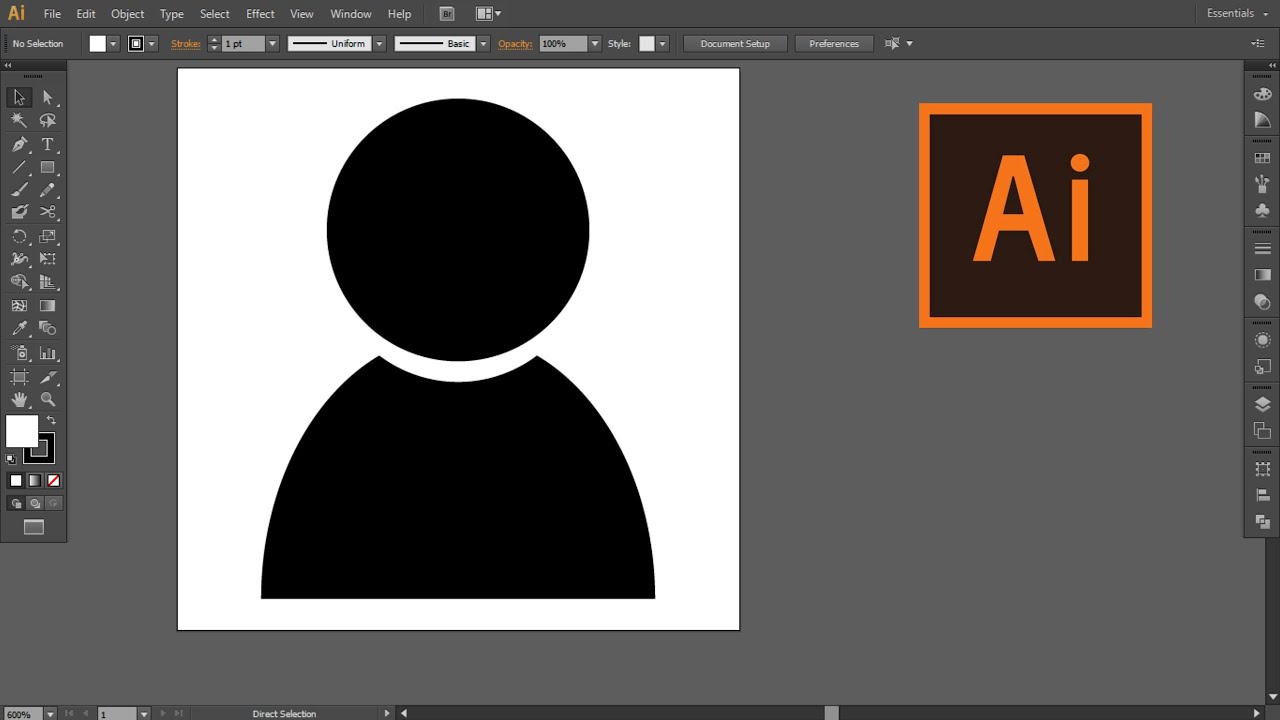Viewport: 1280px width, 720px height.
Task: Open the stroke weight dropdown
Action: coord(272,44)
